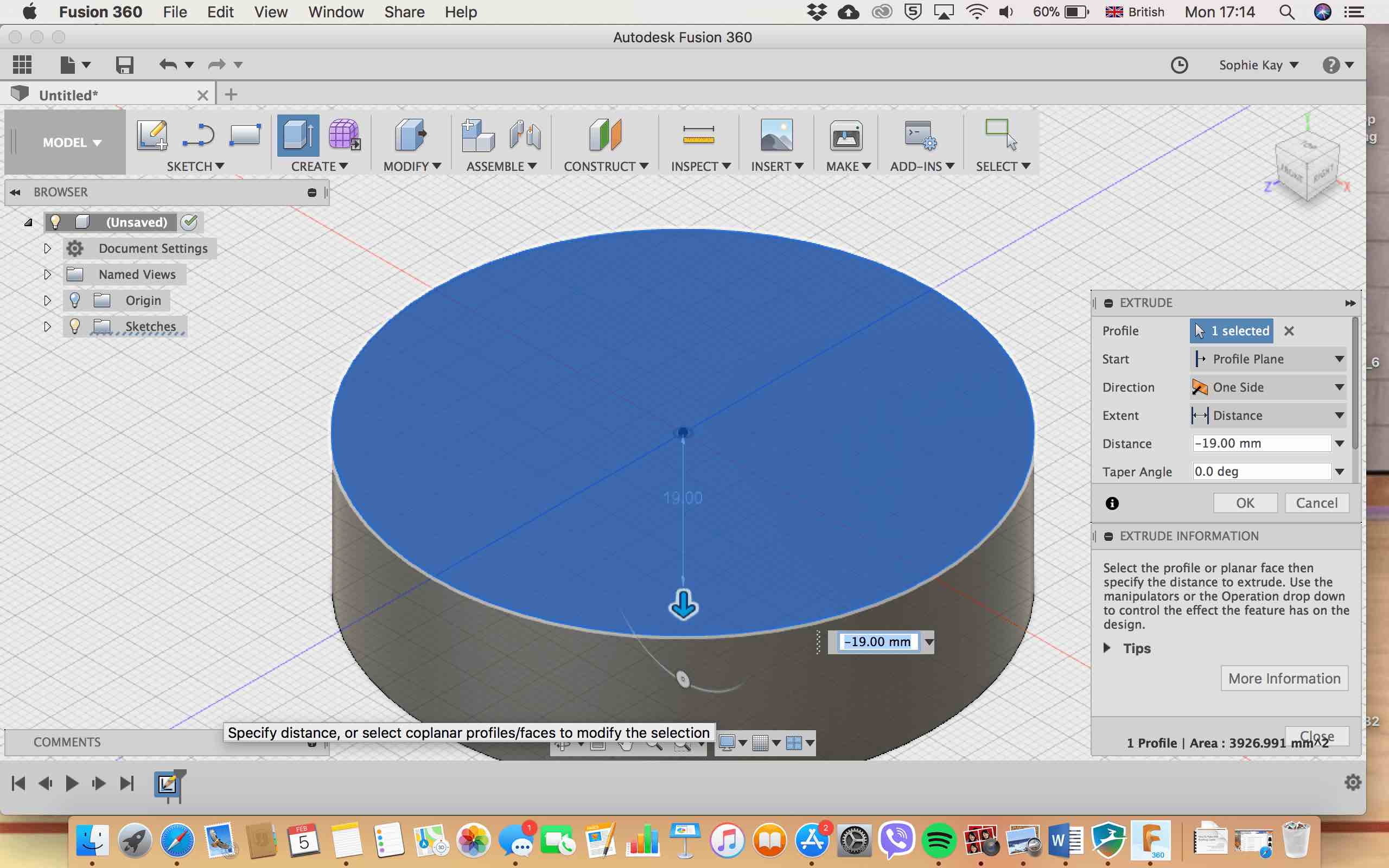Select the Extrude tool icon
Image resolution: width=1389 pixels, height=868 pixels.
click(298, 136)
